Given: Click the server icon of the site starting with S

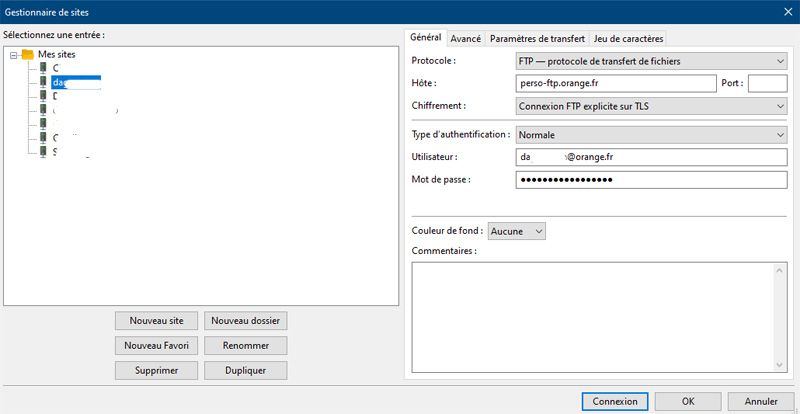Looking at the screenshot, I should 43,151.
